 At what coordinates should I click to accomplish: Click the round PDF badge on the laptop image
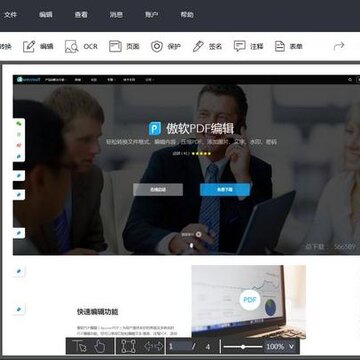pos(250,299)
